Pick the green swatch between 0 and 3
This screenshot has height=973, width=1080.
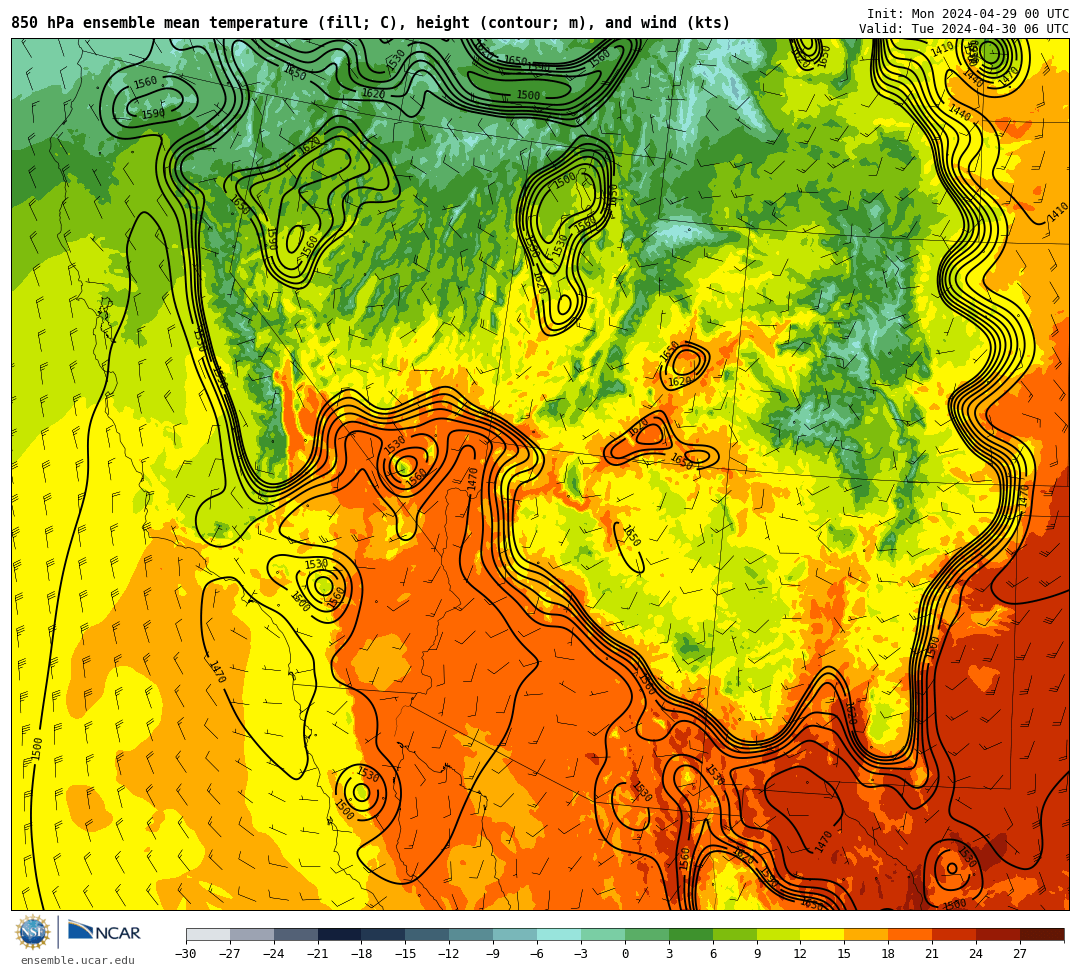[x=647, y=934]
